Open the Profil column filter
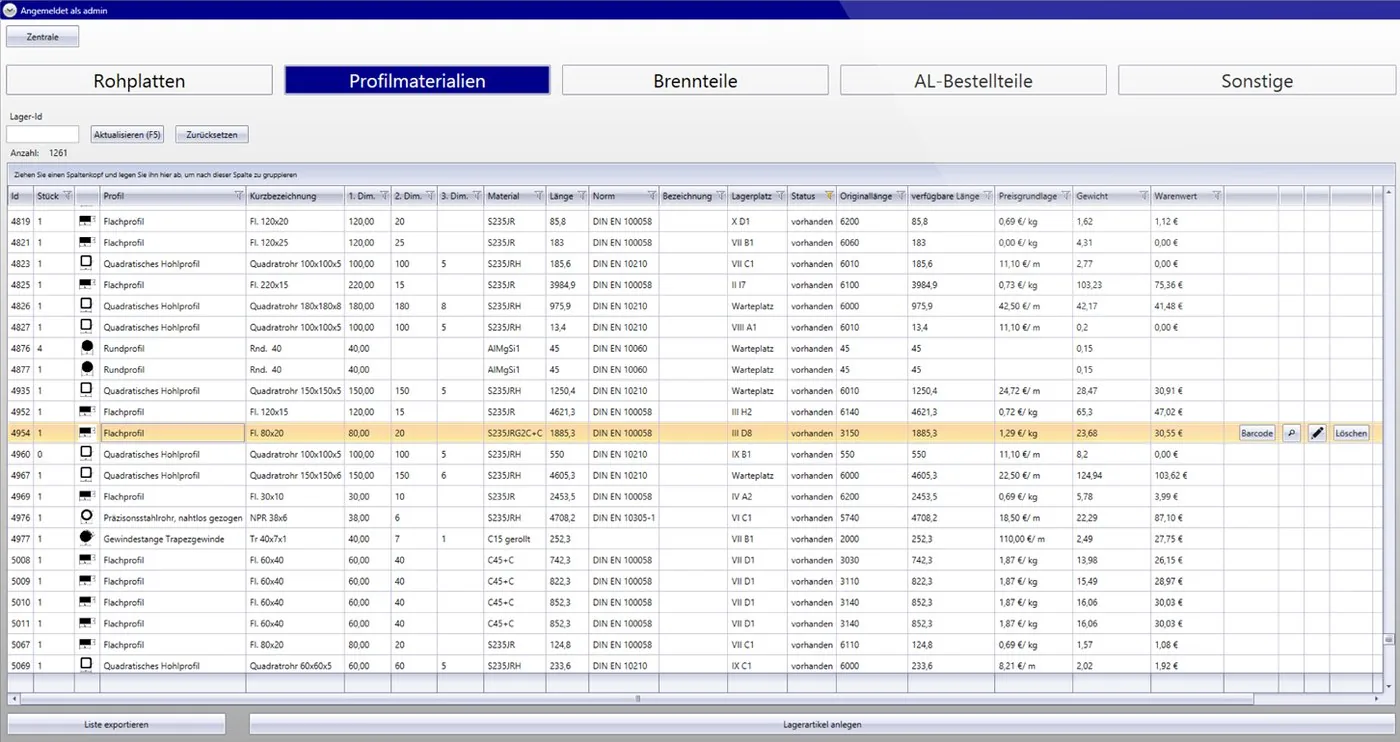The height and width of the screenshot is (742, 1400). point(238,196)
